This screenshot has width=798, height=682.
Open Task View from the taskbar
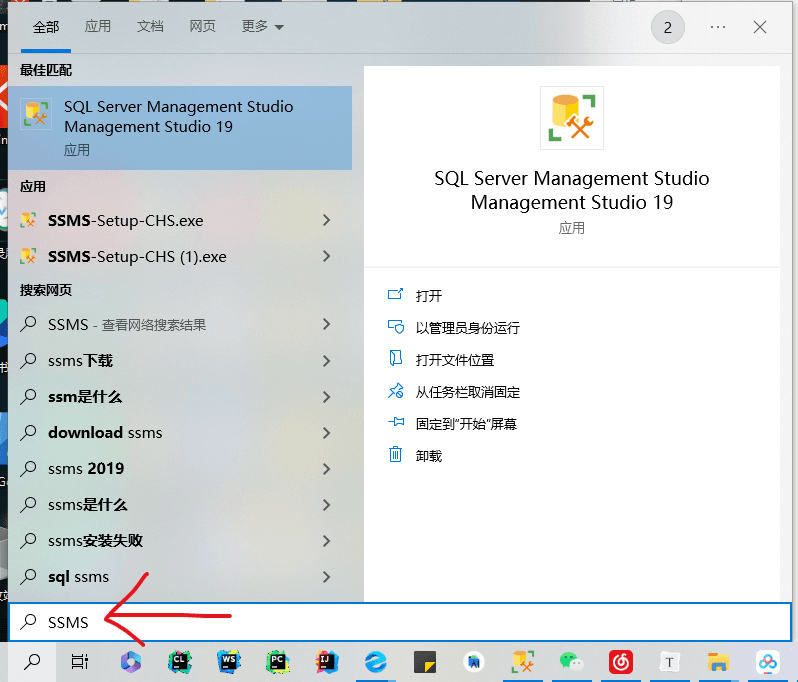pos(79,662)
